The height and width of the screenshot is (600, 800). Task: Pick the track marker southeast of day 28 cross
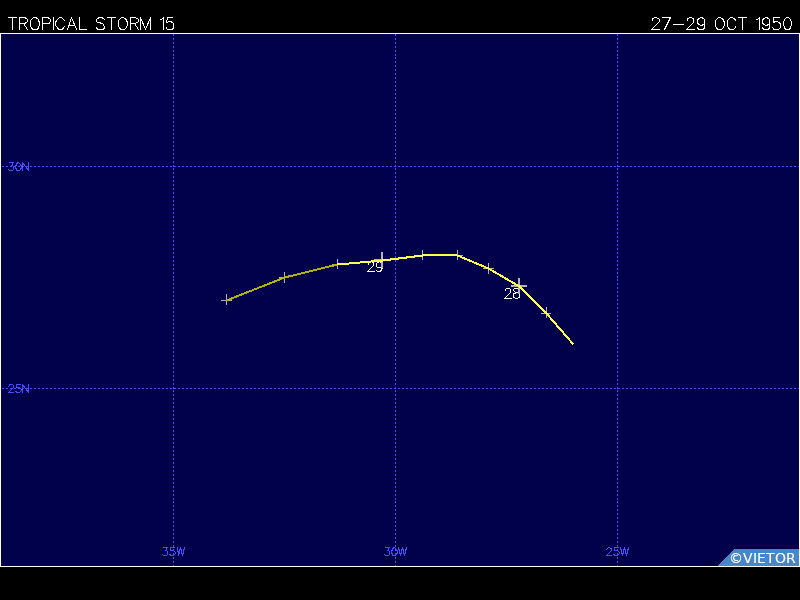[546, 312]
